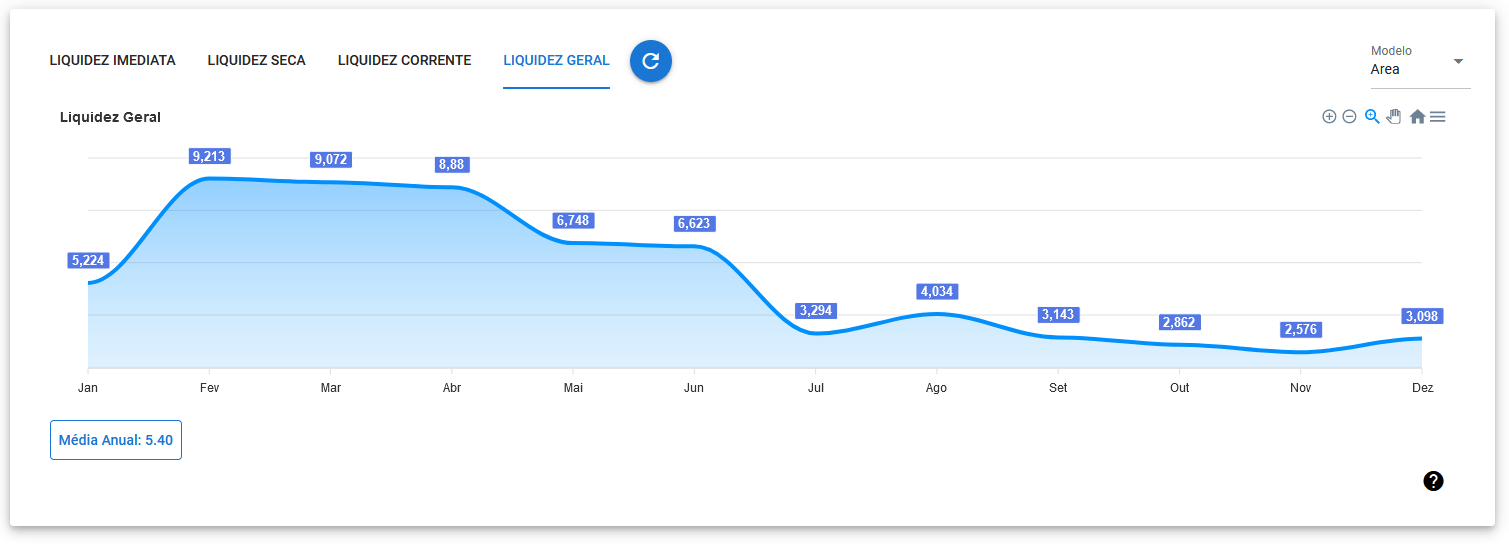Screen dimensions: 1509x544
Task: Reset chart zoom with home icon
Action: (1417, 117)
